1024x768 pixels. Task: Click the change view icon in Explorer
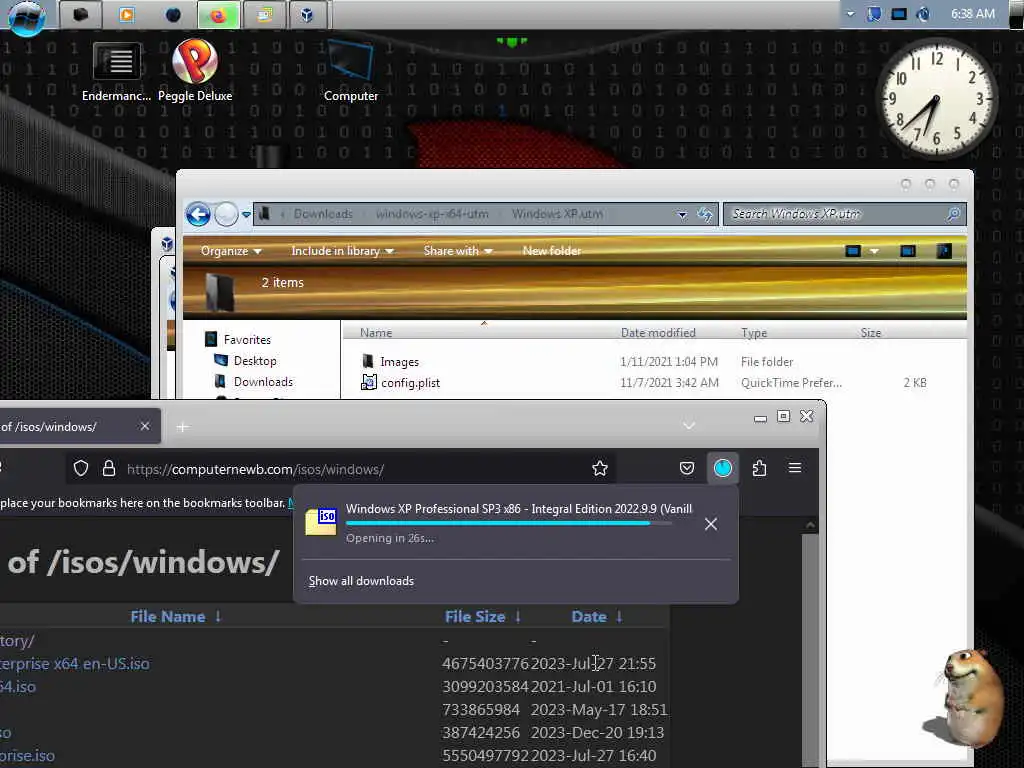[853, 251]
